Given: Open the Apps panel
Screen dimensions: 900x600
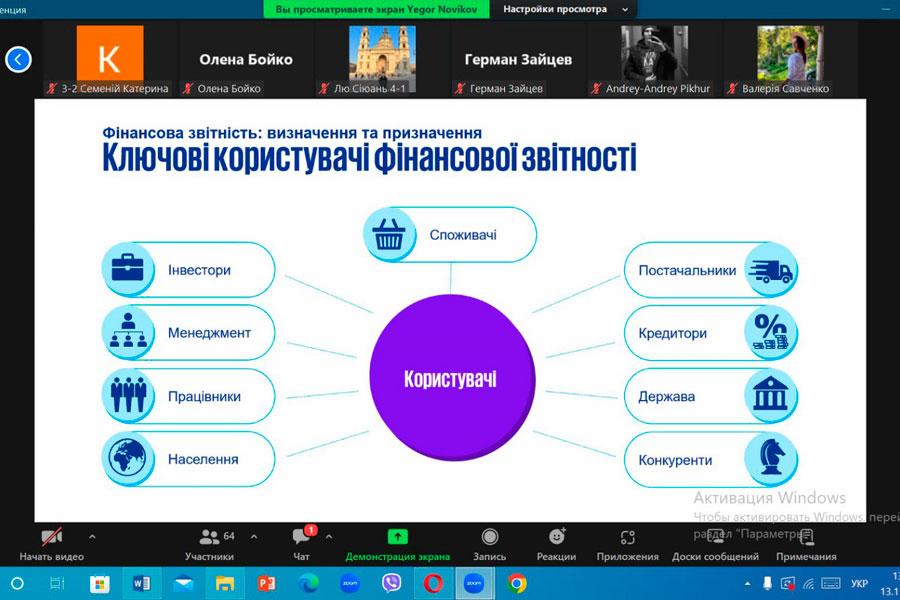Looking at the screenshot, I should point(627,544).
